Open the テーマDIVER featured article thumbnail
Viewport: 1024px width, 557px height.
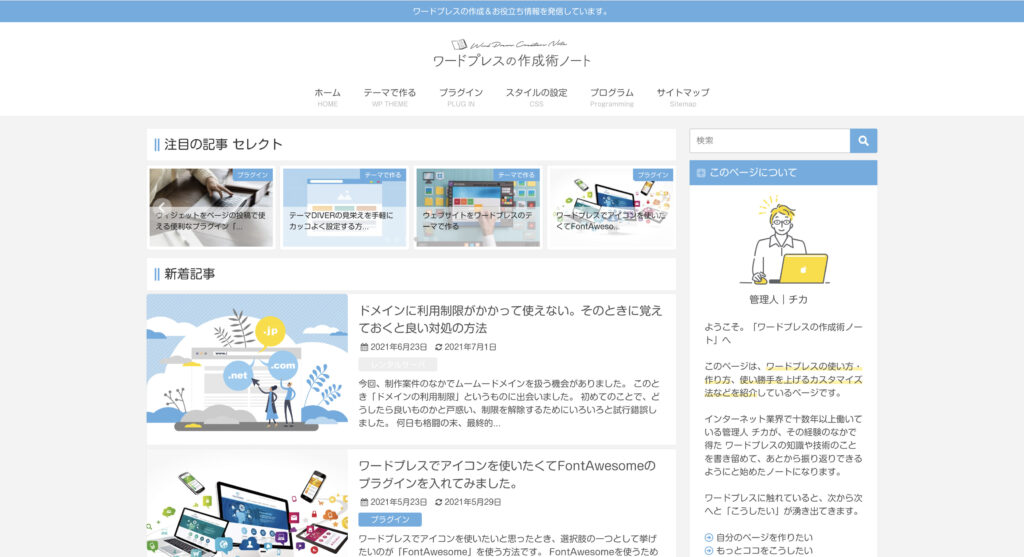click(345, 208)
